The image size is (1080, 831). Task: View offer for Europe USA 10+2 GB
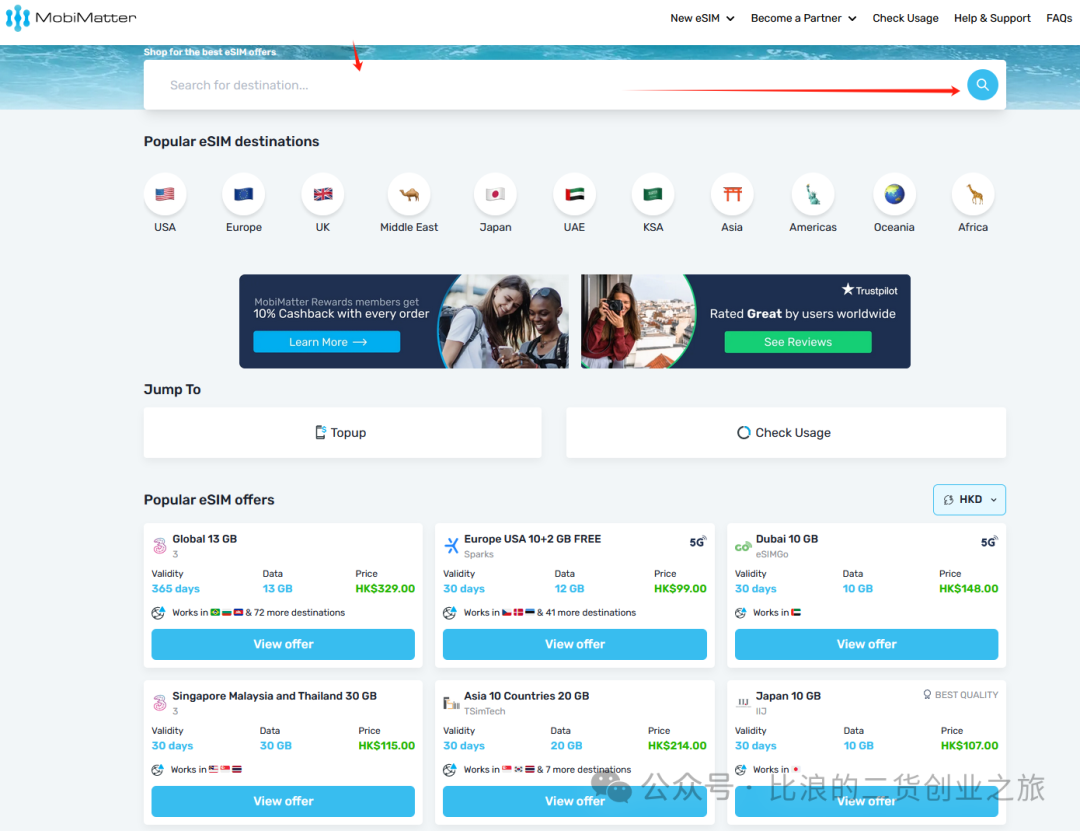(x=574, y=644)
